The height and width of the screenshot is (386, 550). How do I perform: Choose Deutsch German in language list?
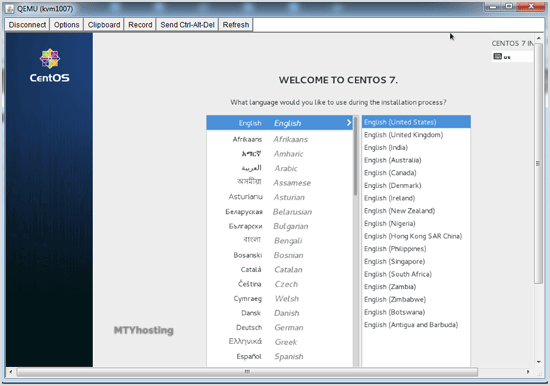(279, 327)
